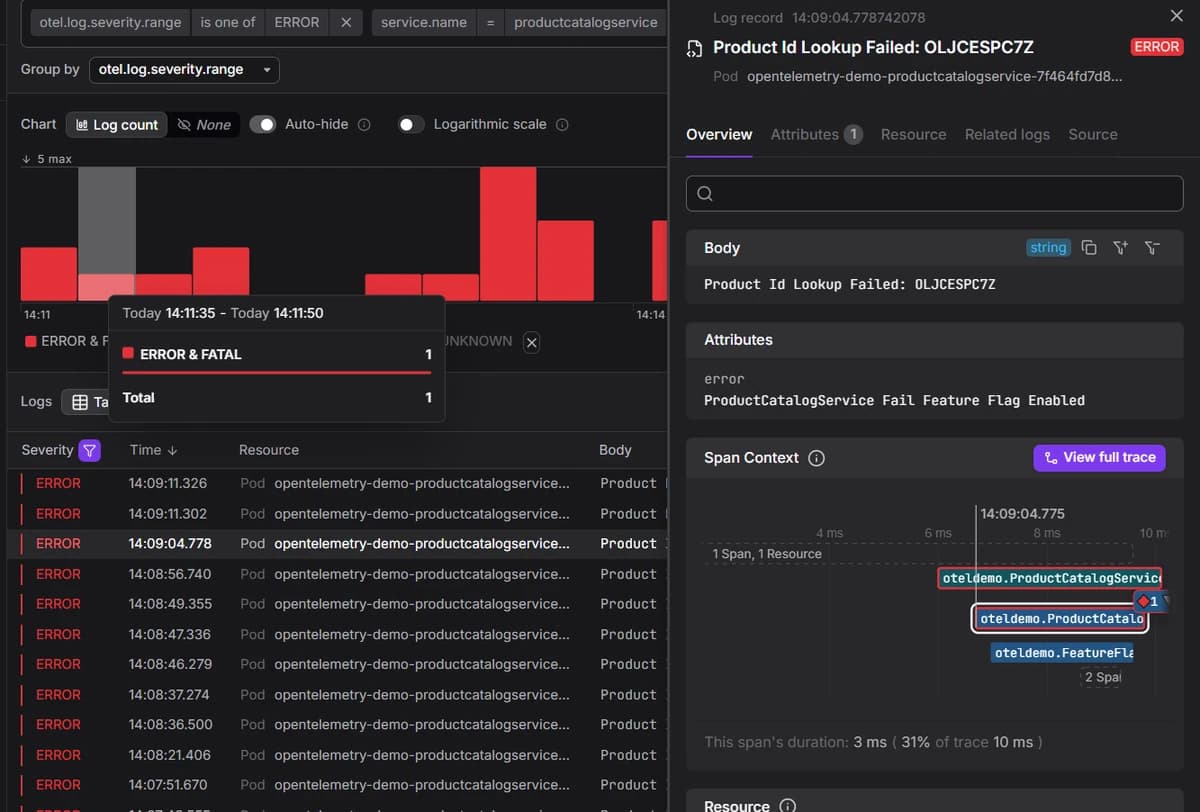Select the highlighted otel.demo.ProductCatalo span
The height and width of the screenshot is (812, 1200).
coord(1061,619)
